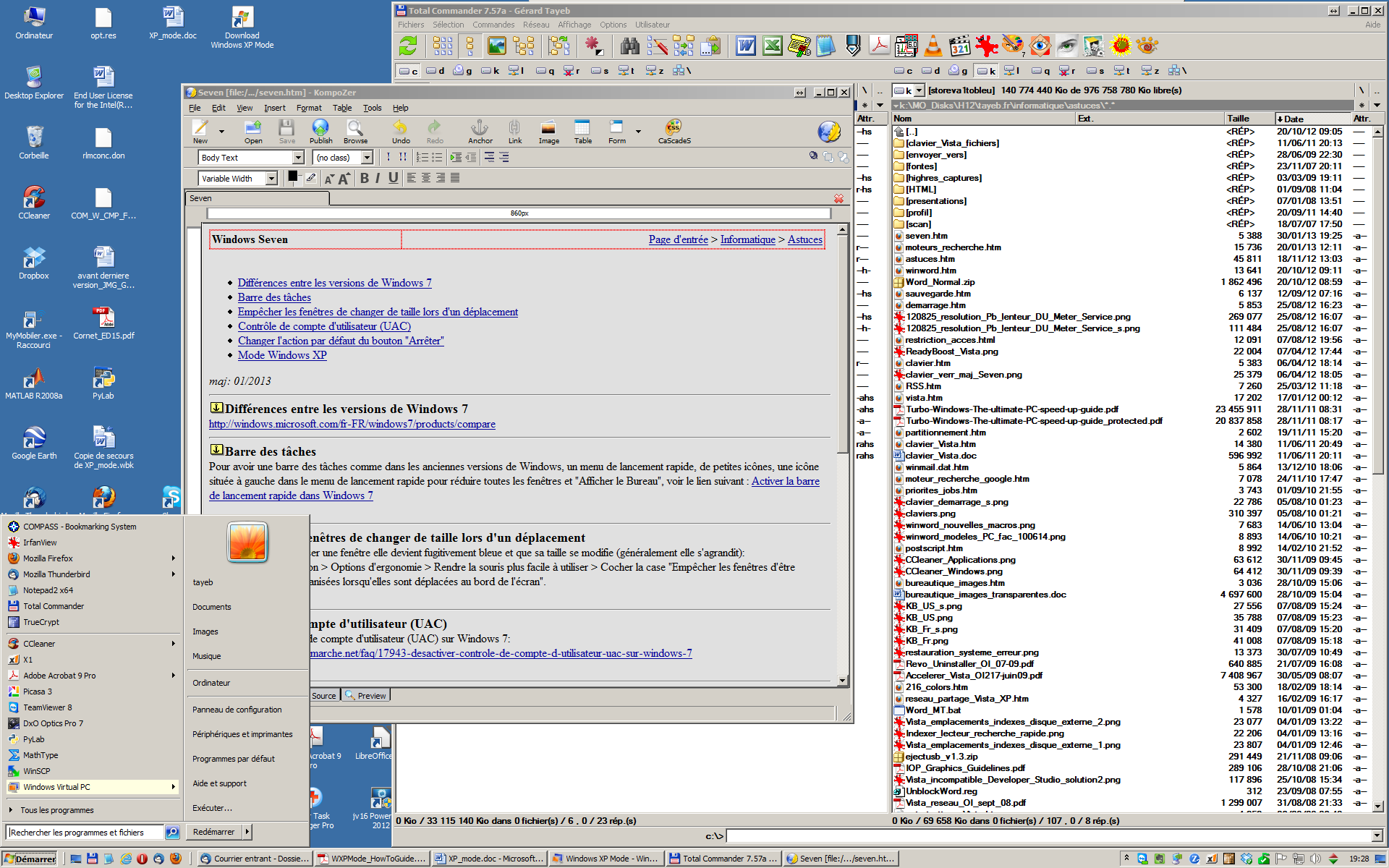Switch to the Source tab in KompoZer
The width and height of the screenshot is (1389, 868).
(x=324, y=696)
